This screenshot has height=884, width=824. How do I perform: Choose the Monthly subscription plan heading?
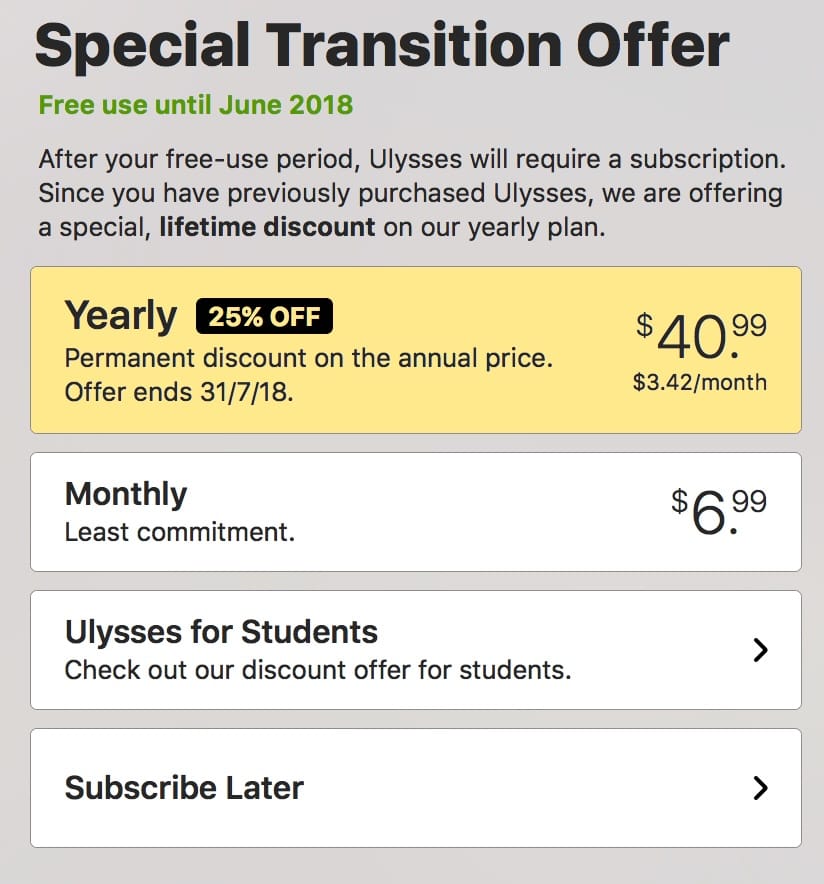pyautogui.click(x=126, y=494)
